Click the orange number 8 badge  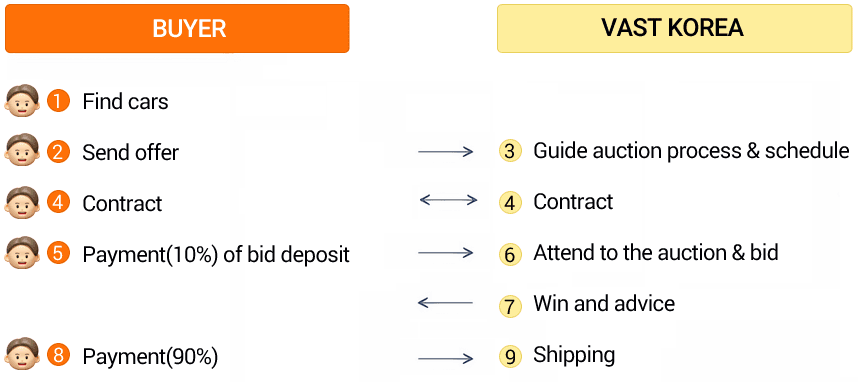[x=58, y=356]
